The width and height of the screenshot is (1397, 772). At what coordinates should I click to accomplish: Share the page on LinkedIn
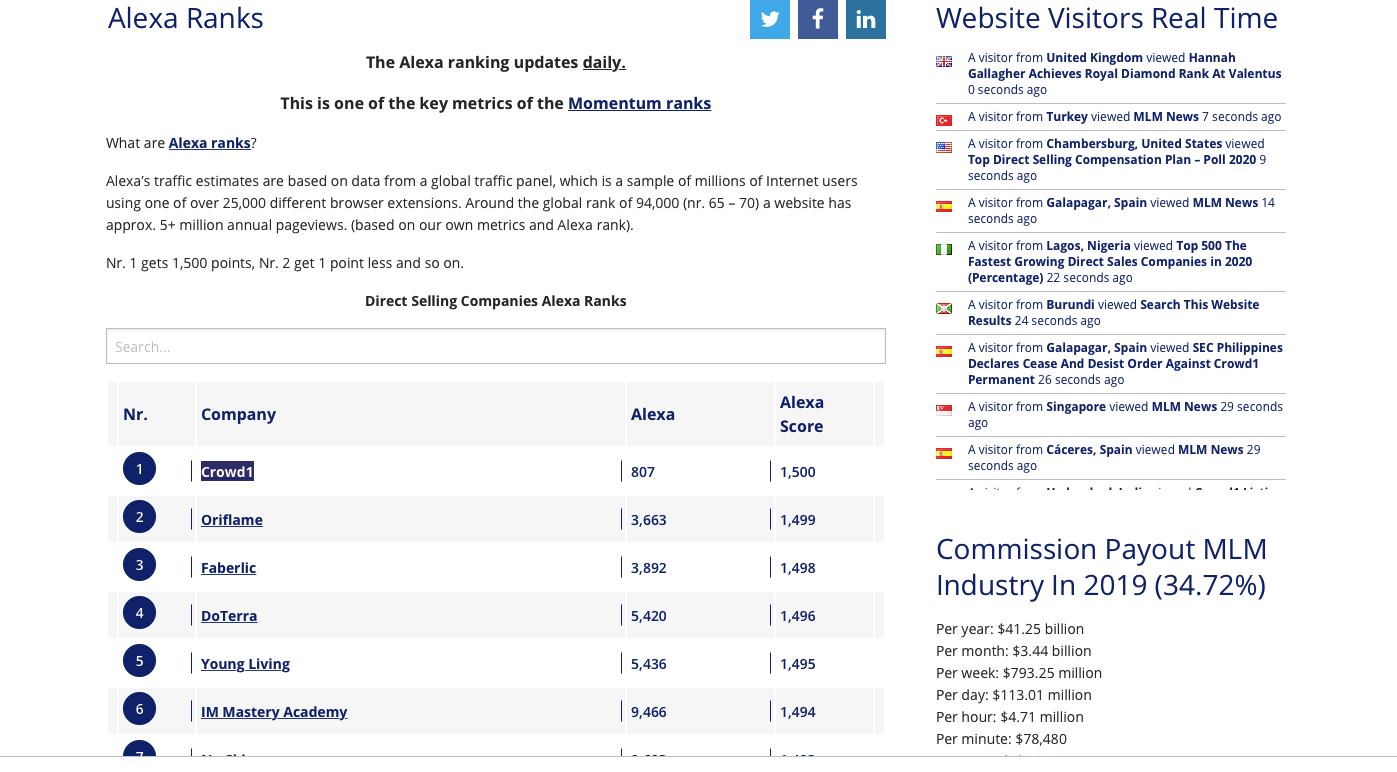866,19
